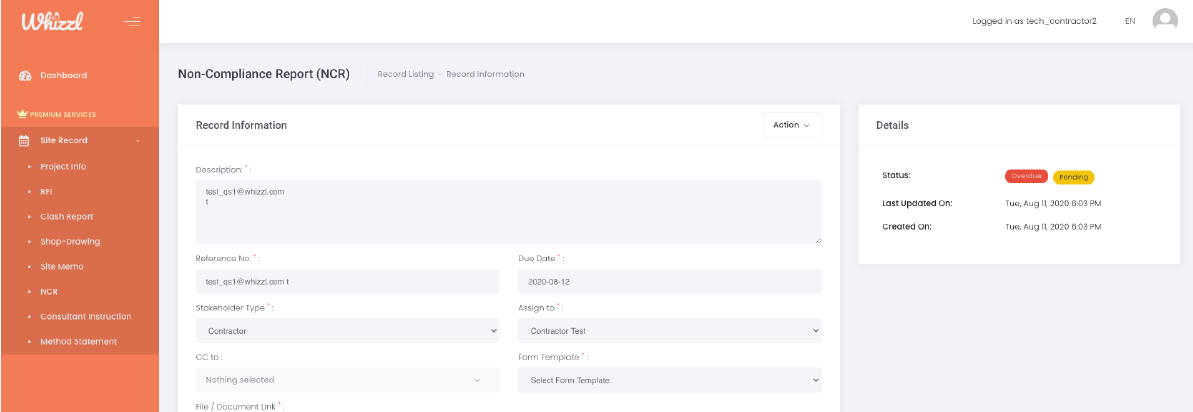Image resolution: width=1193 pixels, height=412 pixels.
Task: Click the Site Record calendar icon
Action: [25, 141]
